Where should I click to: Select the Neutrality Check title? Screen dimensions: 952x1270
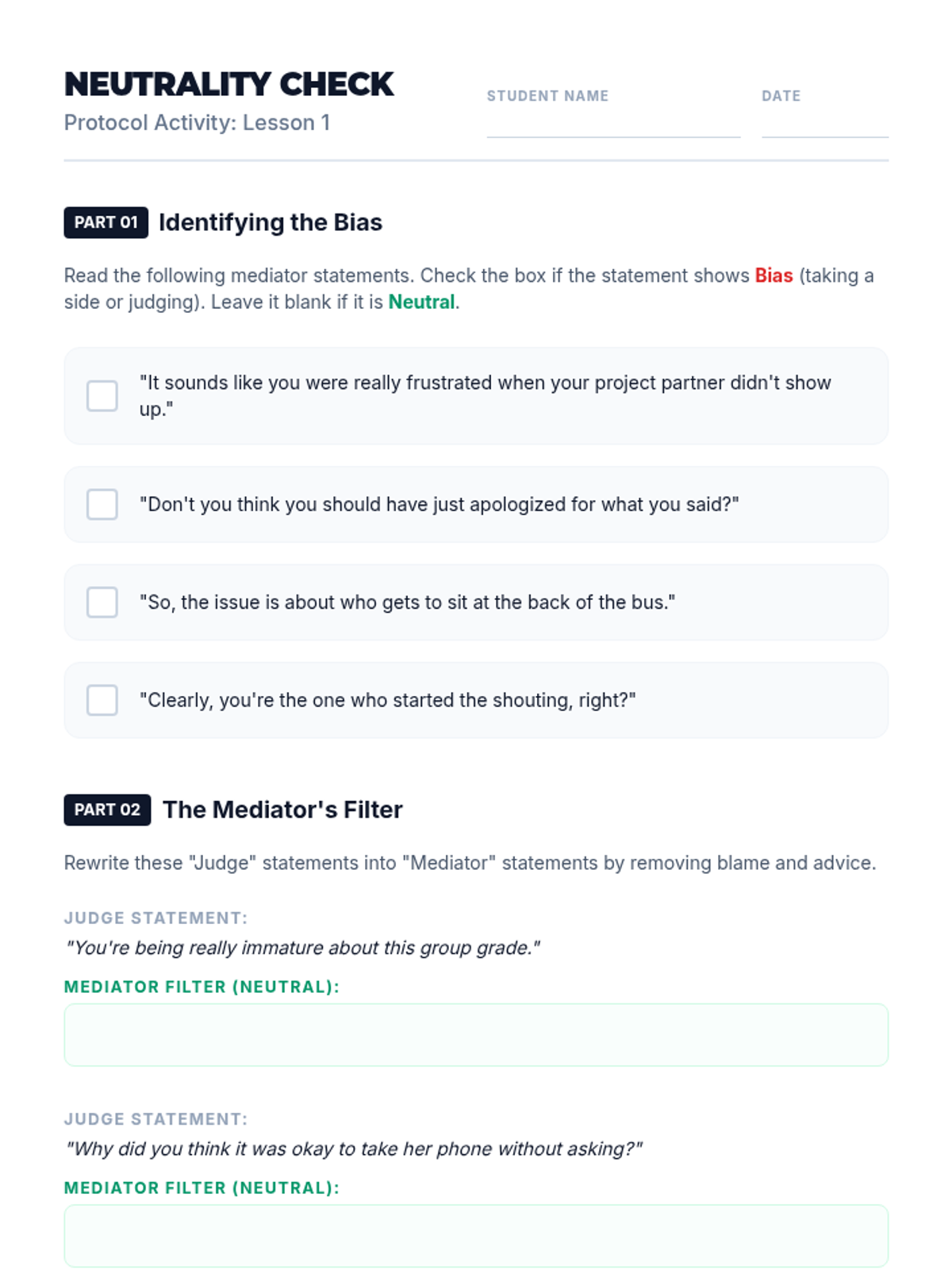[x=228, y=84]
